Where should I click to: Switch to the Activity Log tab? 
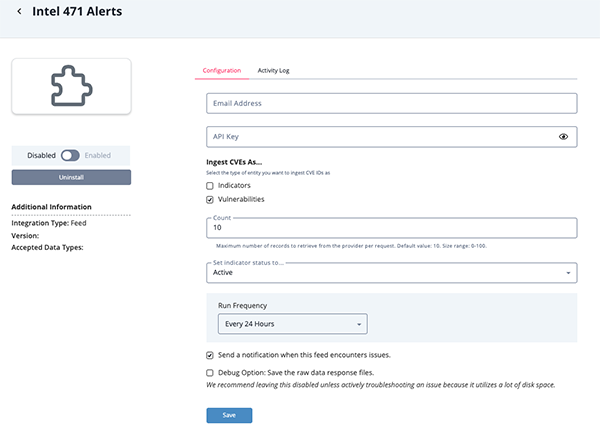(x=273, y=70)
